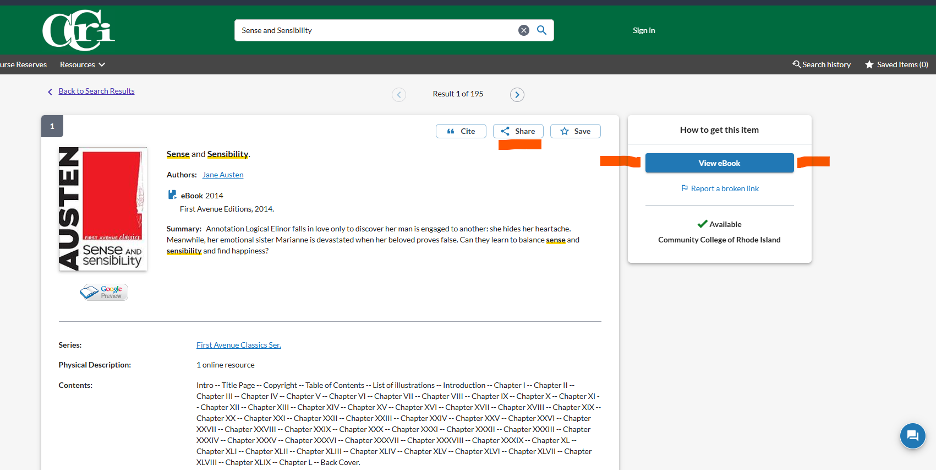
Task: Run search with the magnifier icon
Action: tap(541, 30)
